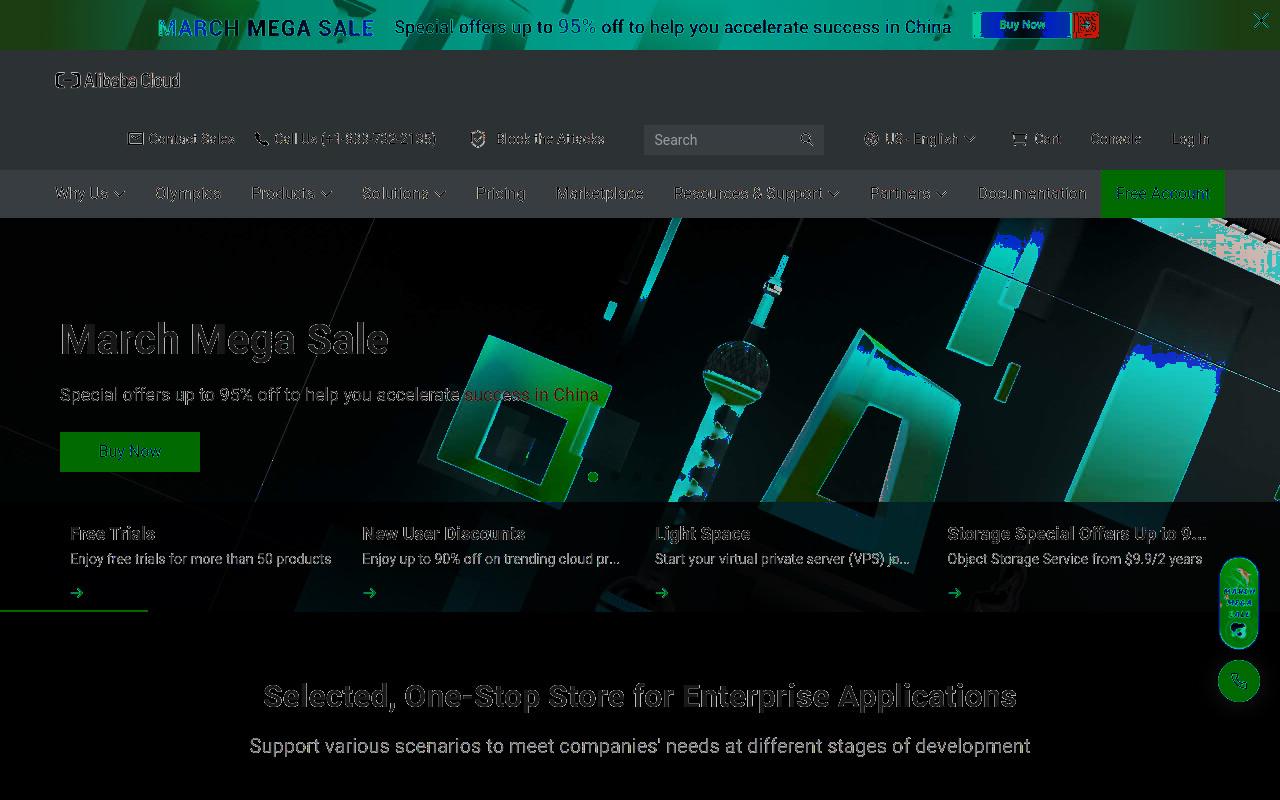
Task: Open the Olympics nav item
Action: (188, 193)
